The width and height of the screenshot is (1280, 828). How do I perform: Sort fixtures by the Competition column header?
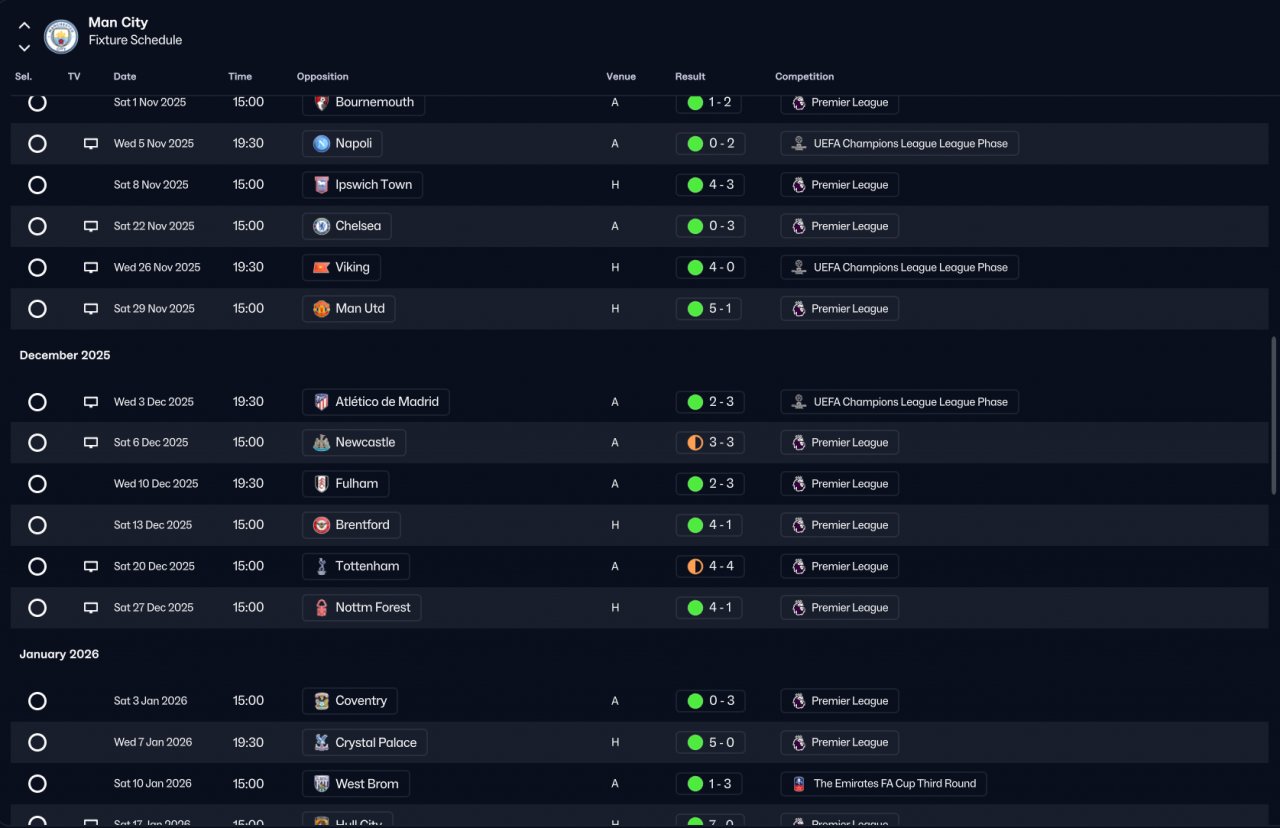coord(804,77)
